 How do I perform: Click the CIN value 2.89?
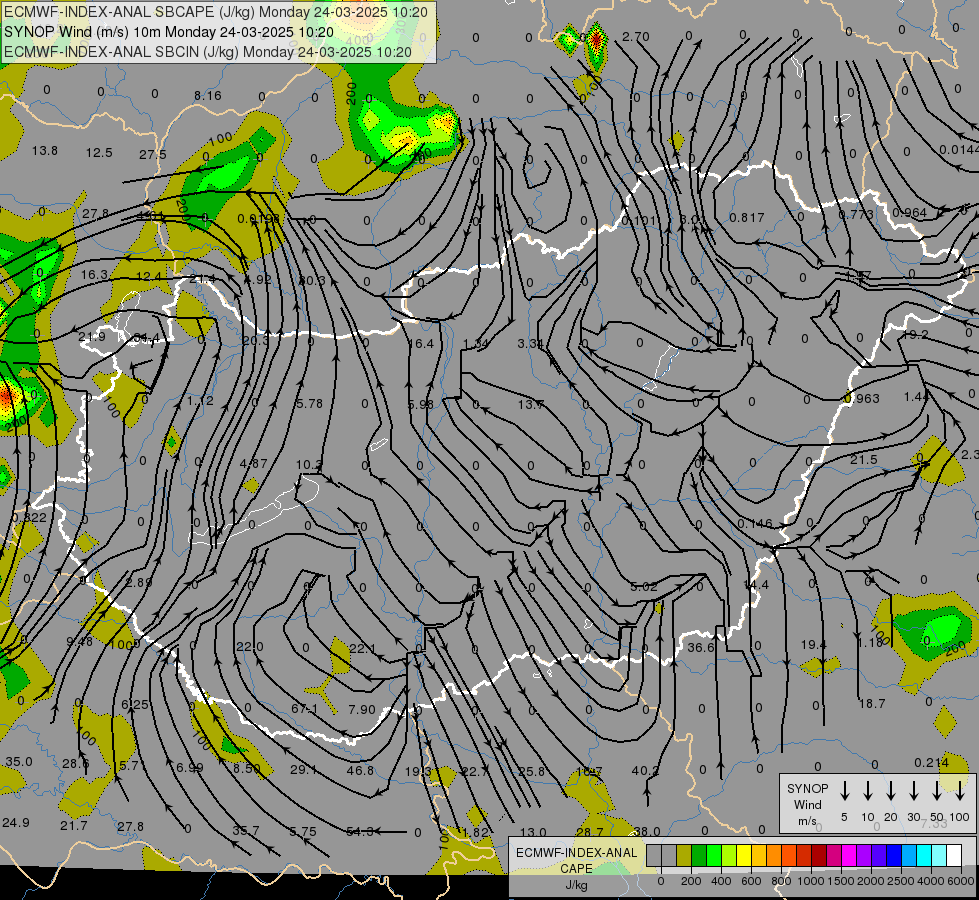pyautogui.click(x=139, y=583)
